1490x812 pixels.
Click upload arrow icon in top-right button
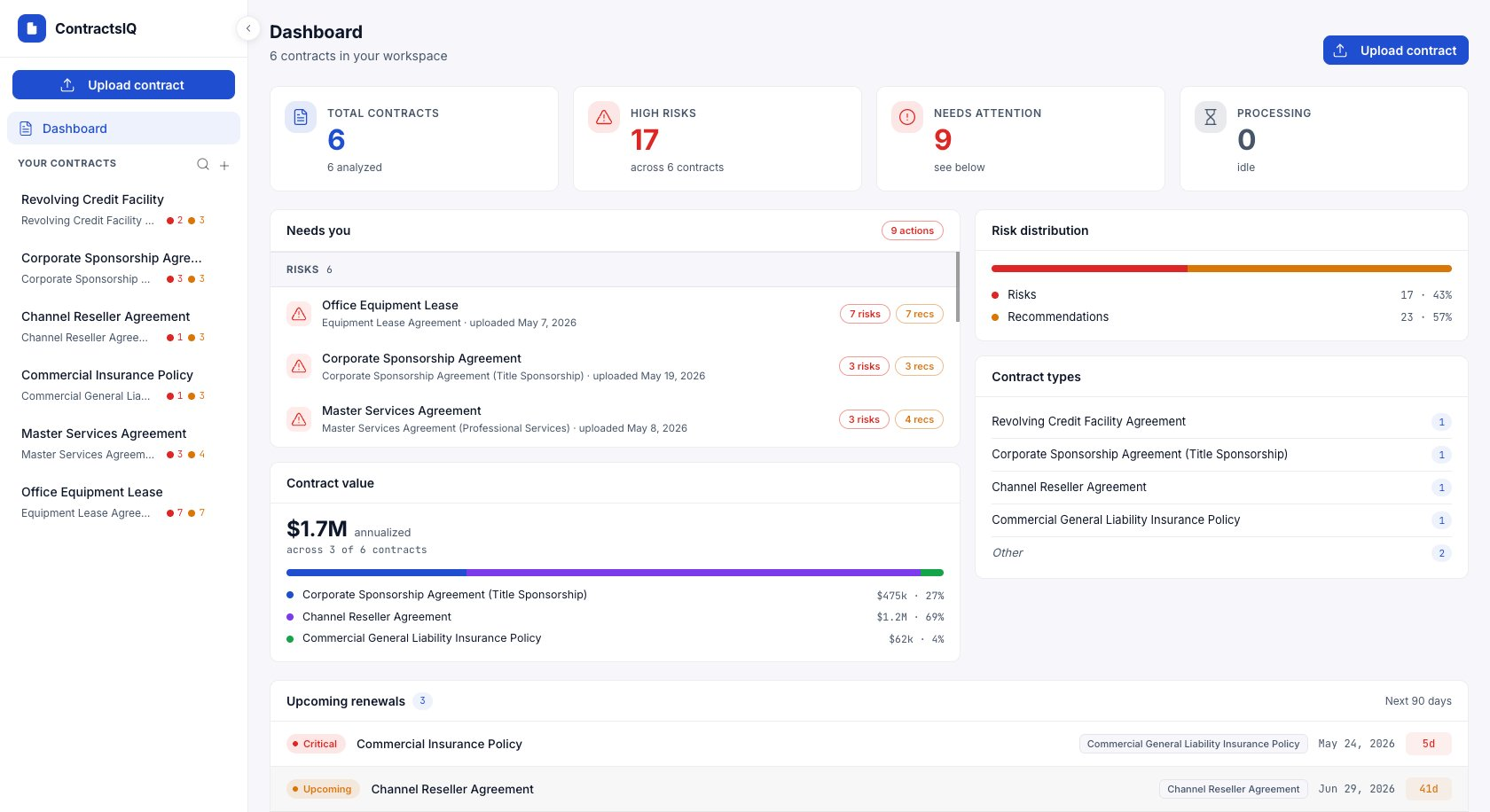coord(1341,51)
